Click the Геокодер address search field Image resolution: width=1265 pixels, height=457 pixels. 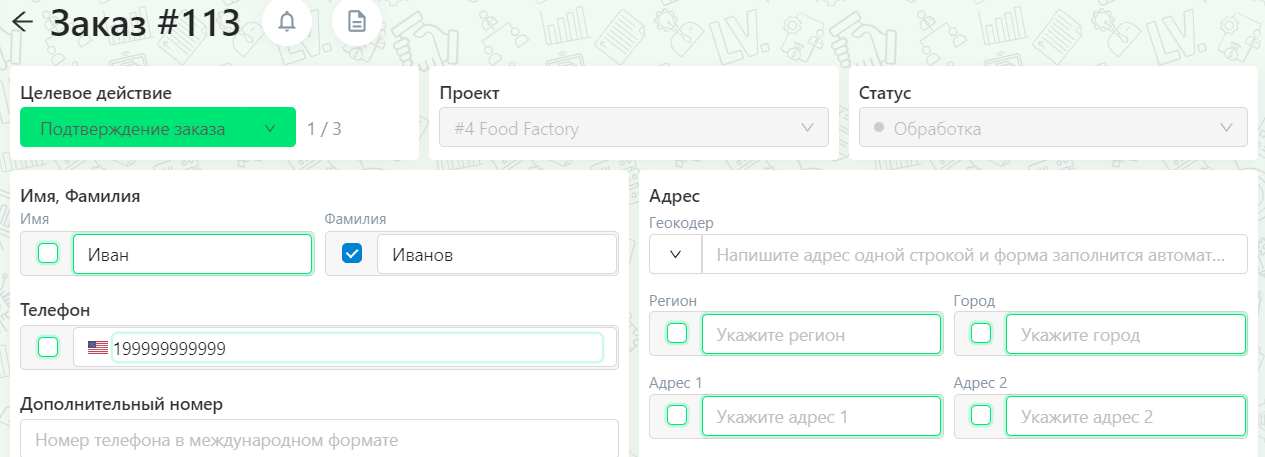[975, 254]
